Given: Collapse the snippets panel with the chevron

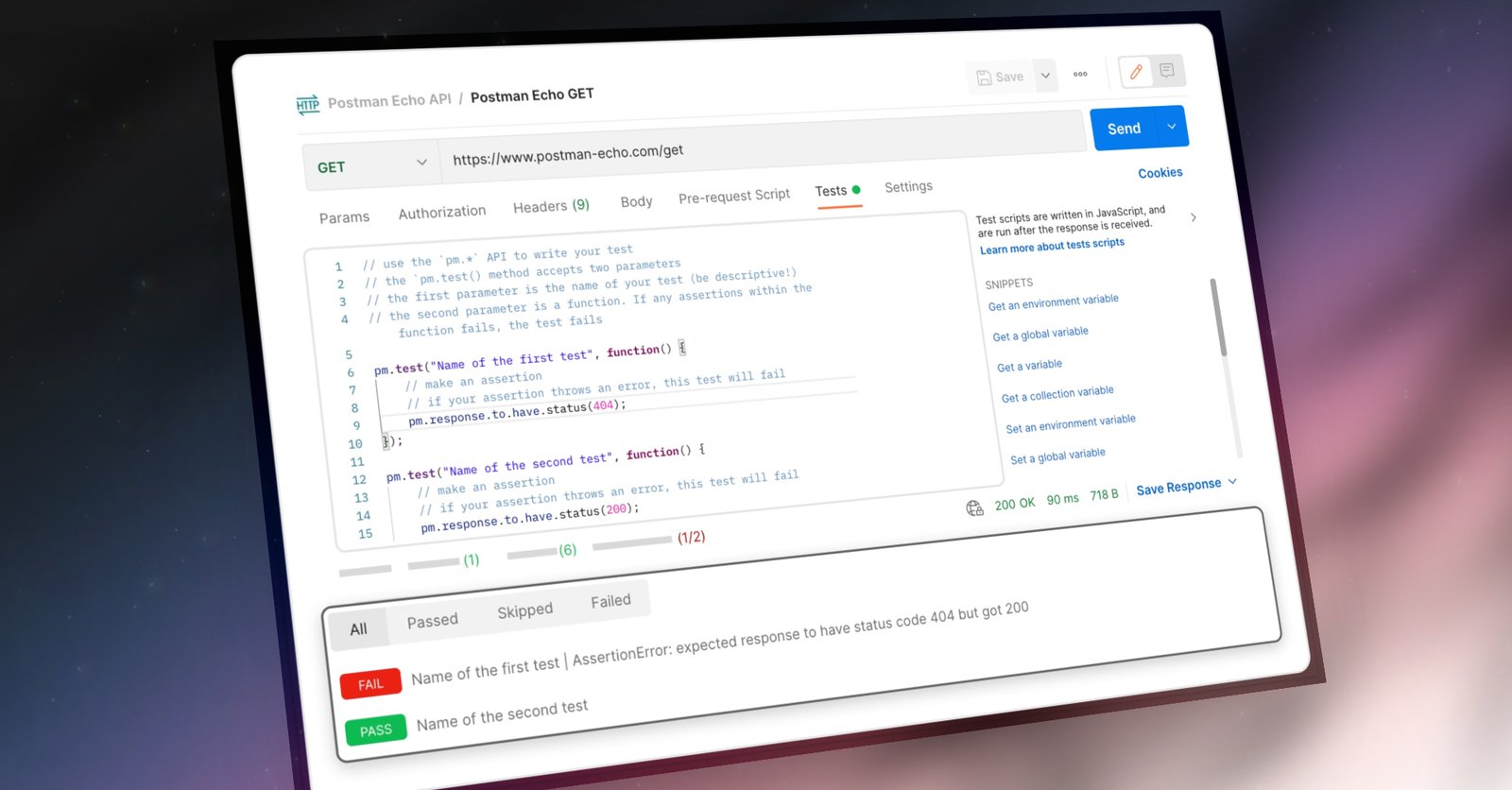Looking at the screenshot, I should pos(1194,217).
